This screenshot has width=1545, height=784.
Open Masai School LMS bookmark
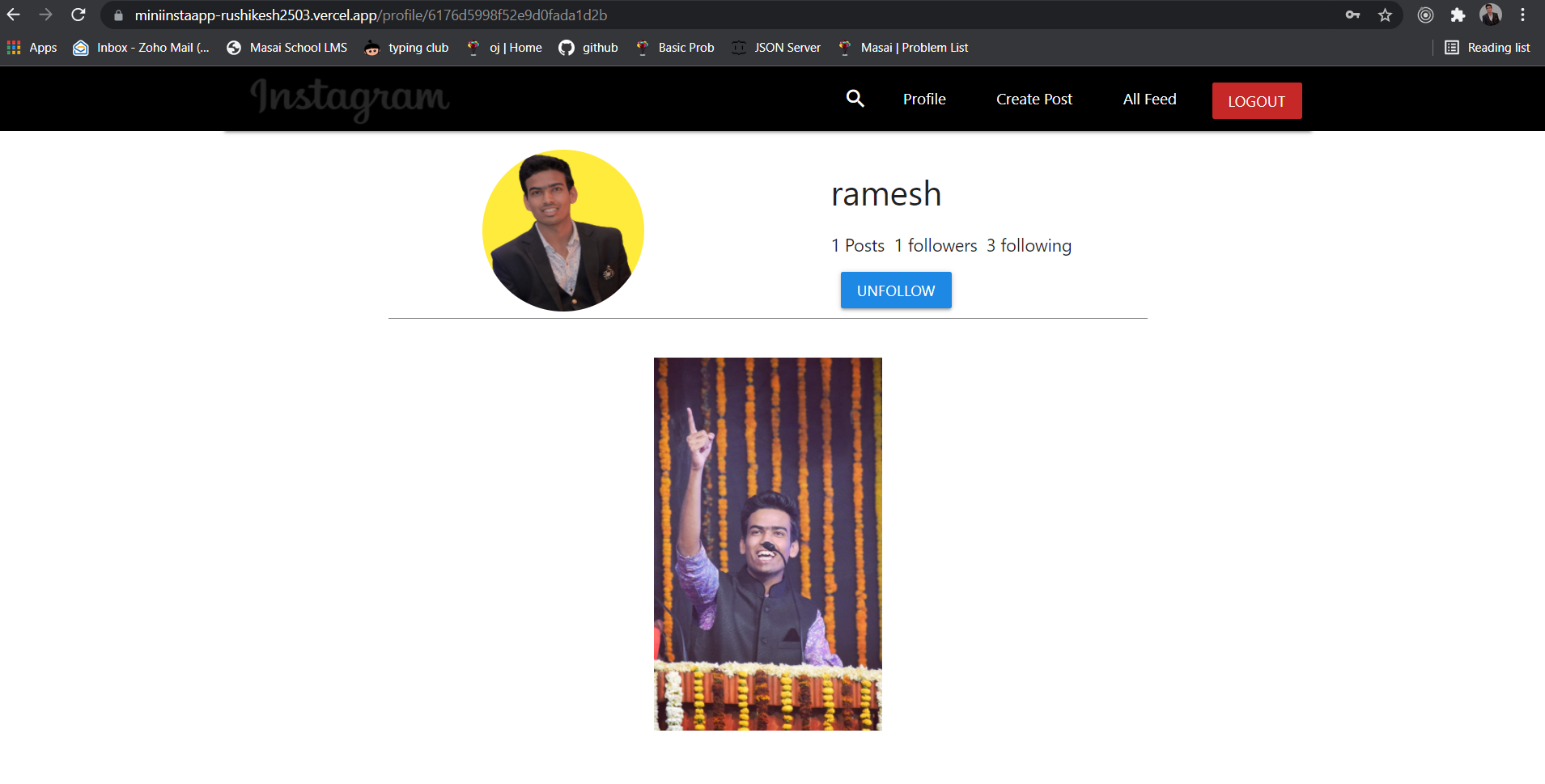(287, 48)
